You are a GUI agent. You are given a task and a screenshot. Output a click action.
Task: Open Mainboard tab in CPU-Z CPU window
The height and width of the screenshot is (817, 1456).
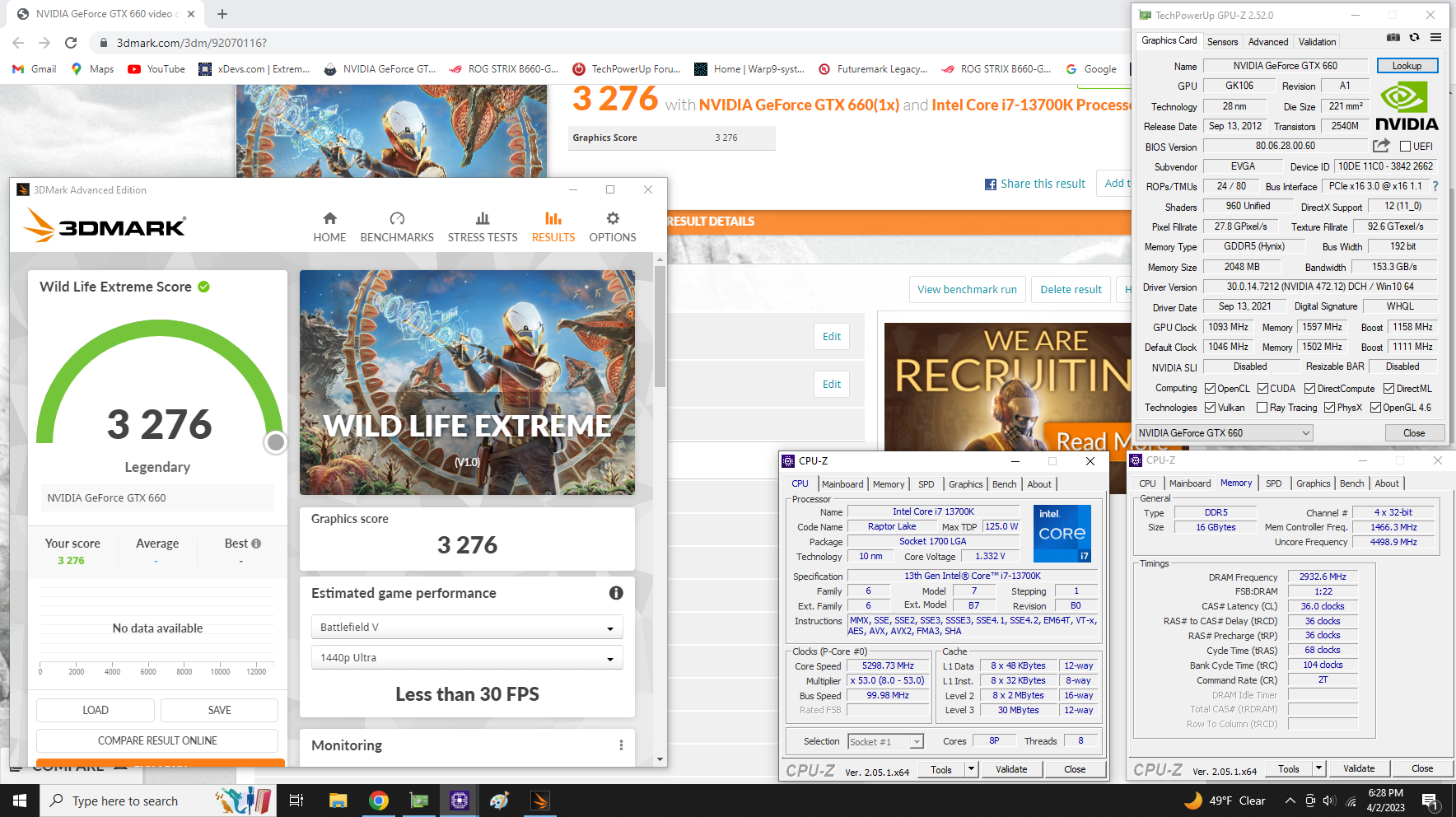[x=842, y=484]
